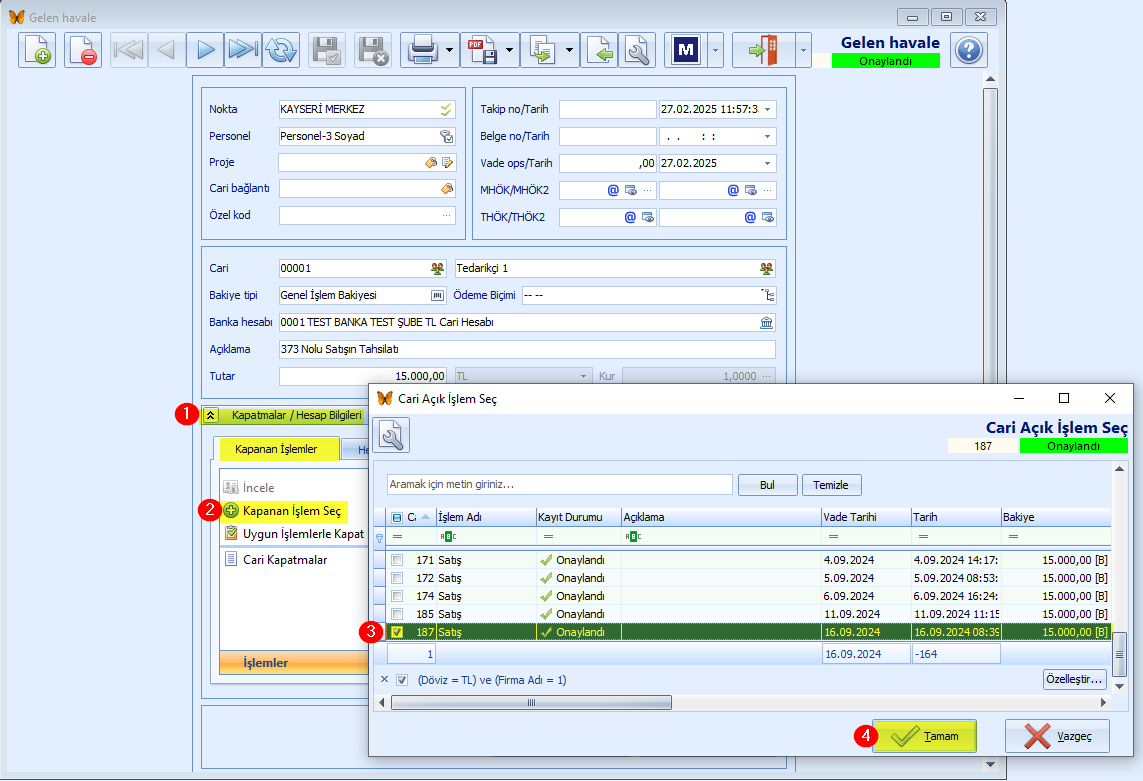The width and height of the screenshot is (1143, 781).
Task: Open the blue help question mark
Action: [x=969, y=50]
